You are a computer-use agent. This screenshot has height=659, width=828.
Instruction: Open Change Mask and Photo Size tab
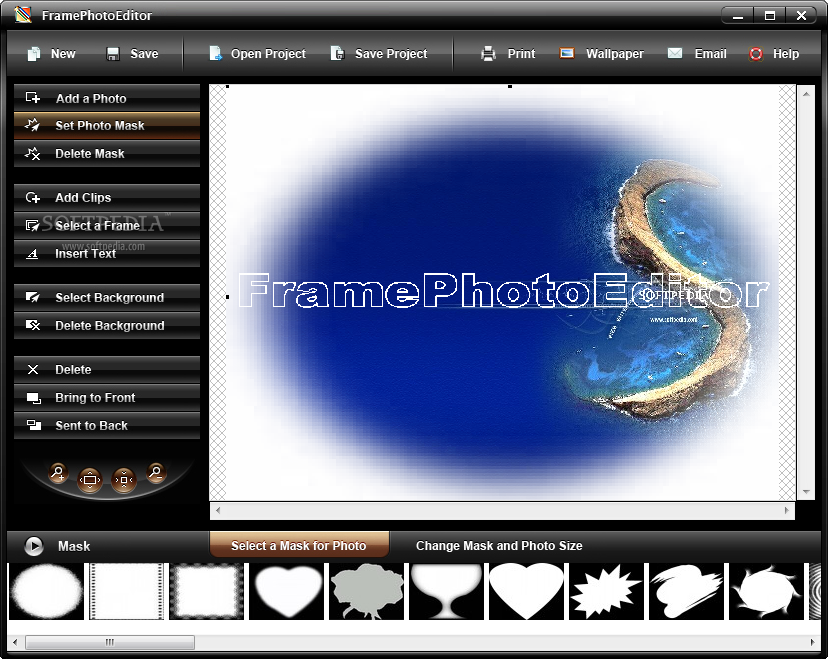499,545
